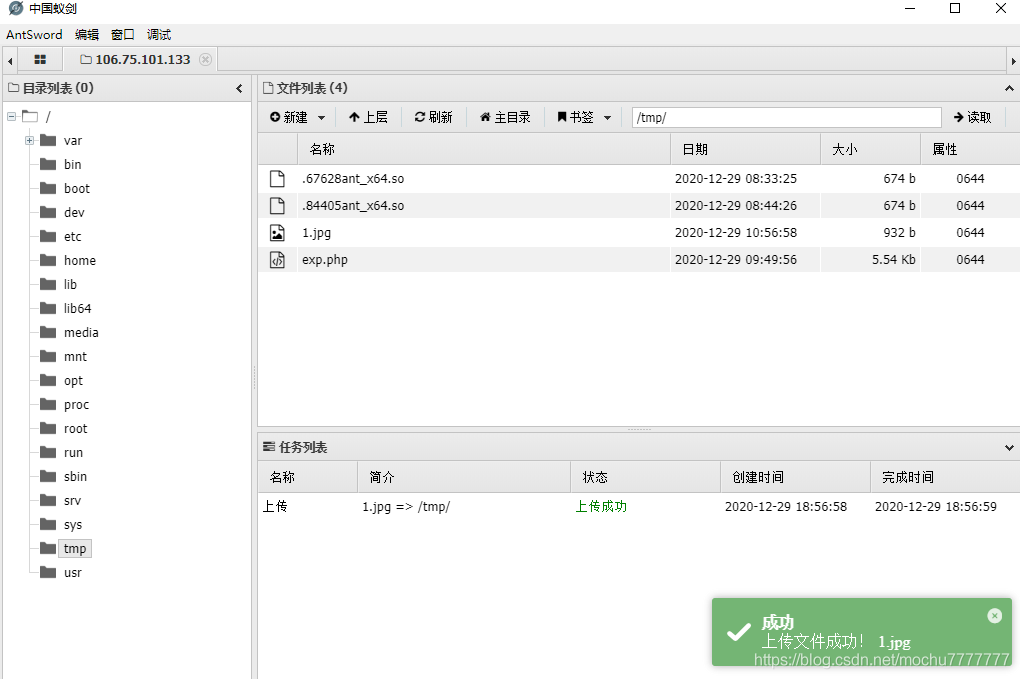
Task: Sort files by the 名称 column header
Action: (484, 149)
